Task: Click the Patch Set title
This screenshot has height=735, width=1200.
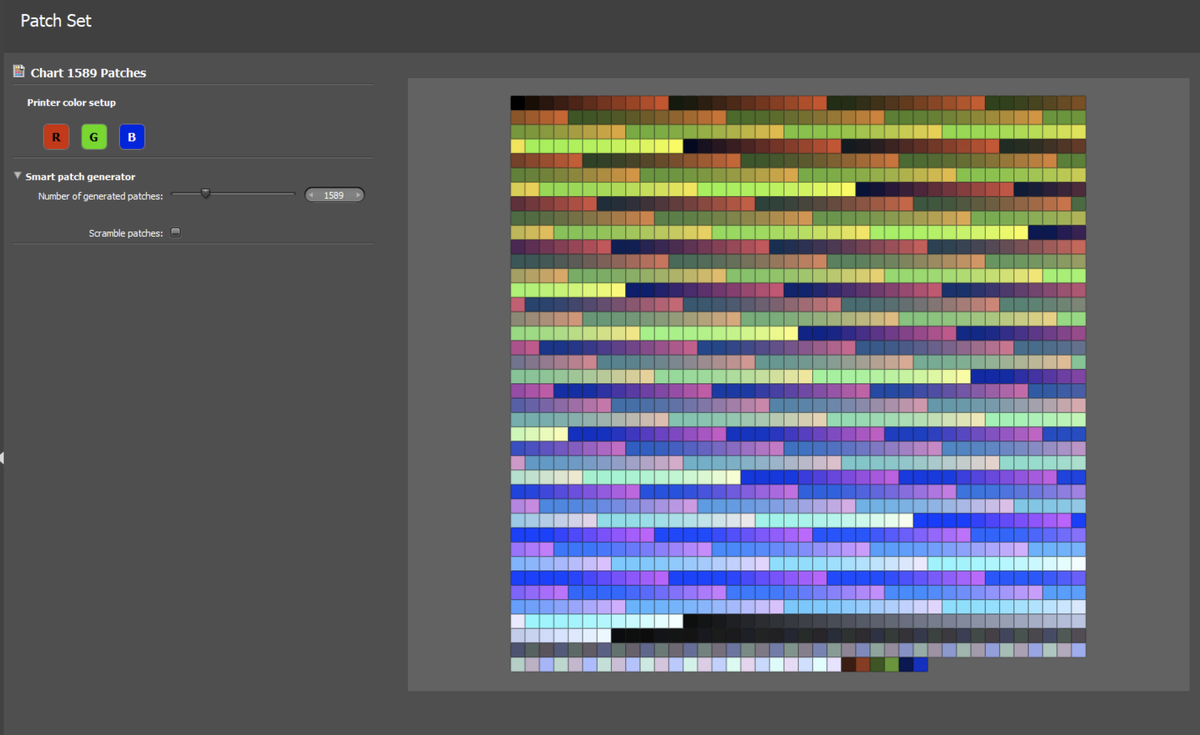Action: 56,20
